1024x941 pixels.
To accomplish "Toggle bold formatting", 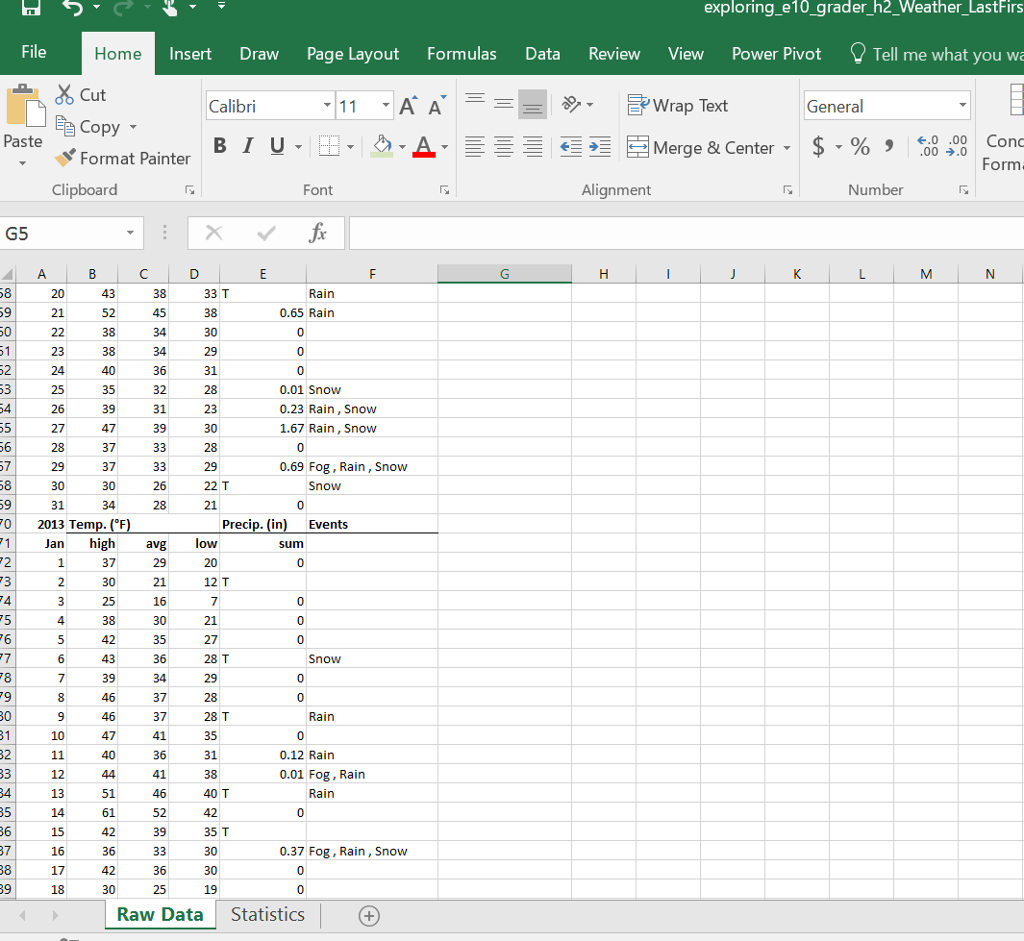I will click(219, 145).
